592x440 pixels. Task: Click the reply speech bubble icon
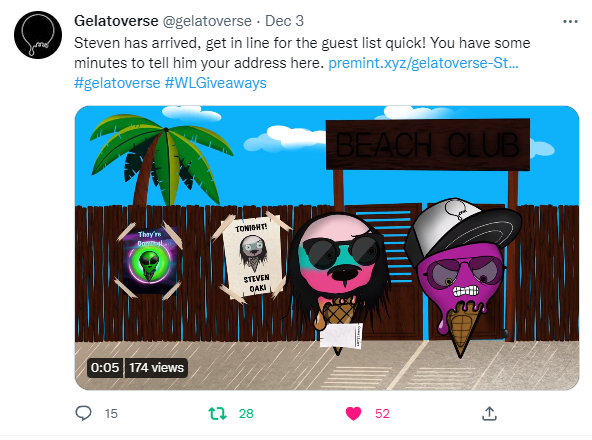pos(83,413)
